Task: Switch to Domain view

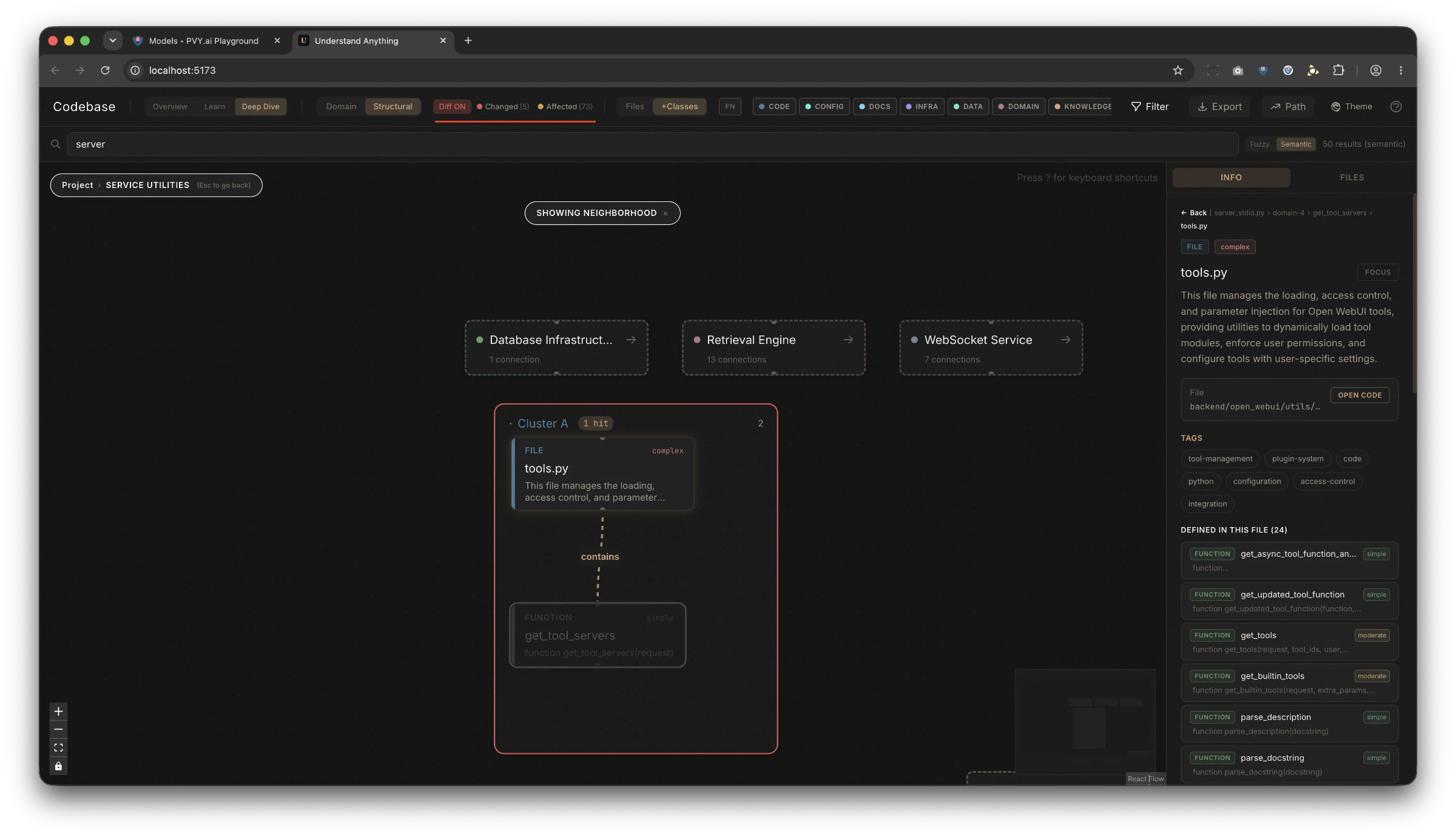Action: click(x=341, y=107)
